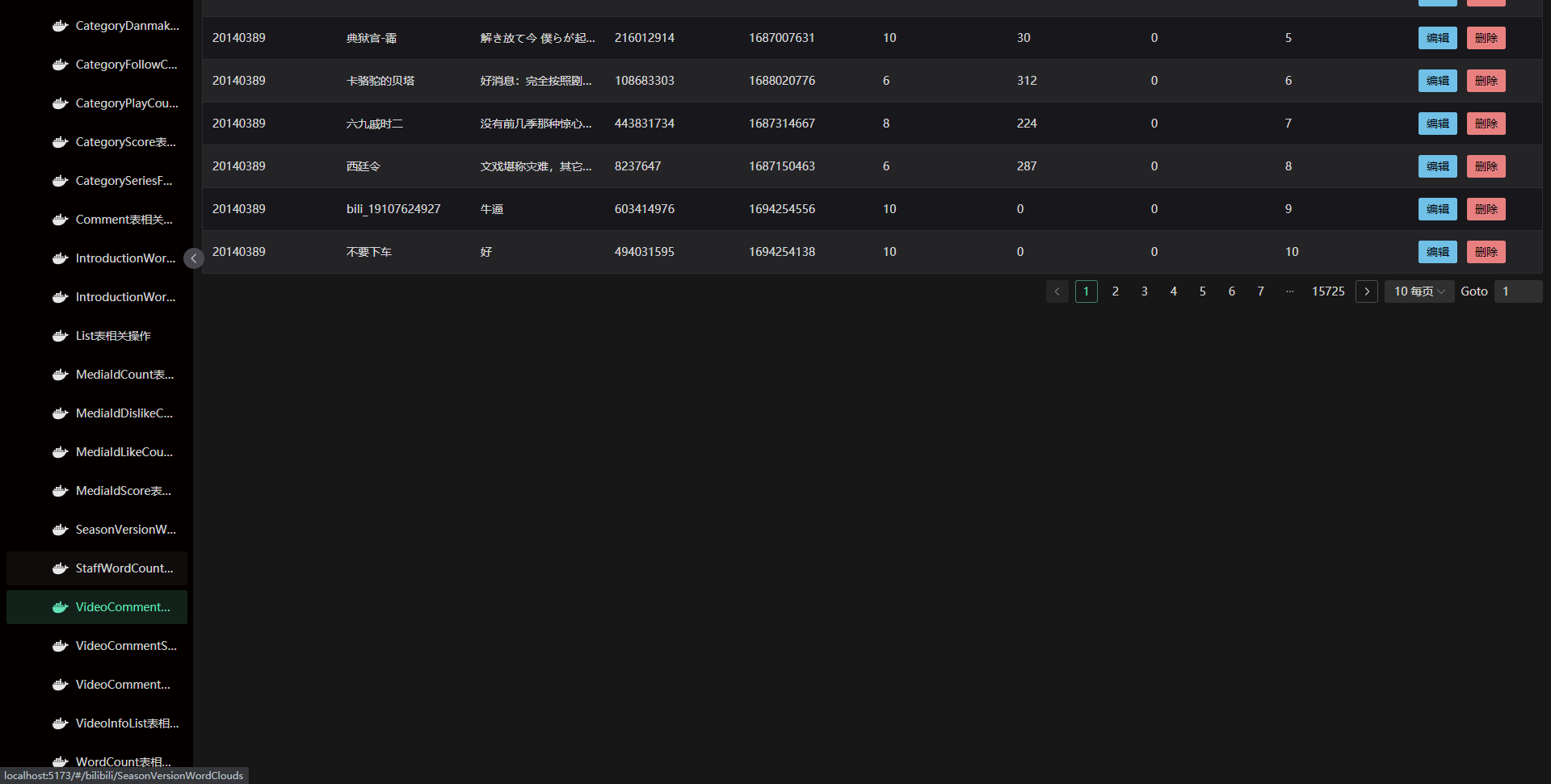This screenshot has width=1551, height=784.
Task: Click the CategoryPlayCou... sidebar icon
Action: point(60,103)
